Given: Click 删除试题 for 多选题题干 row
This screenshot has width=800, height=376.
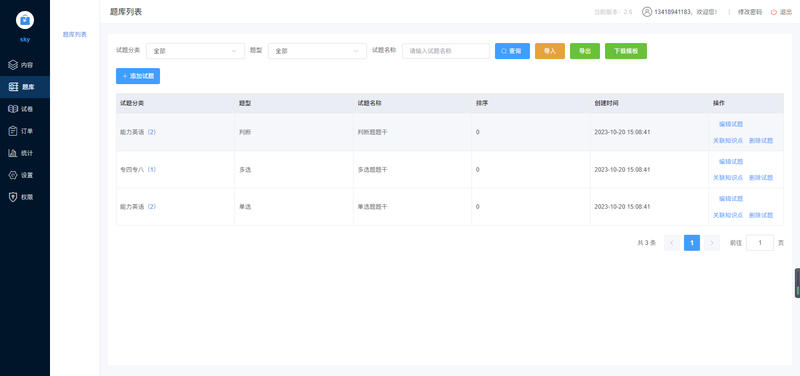Looking at the screenshot, I should click(761, 178).
